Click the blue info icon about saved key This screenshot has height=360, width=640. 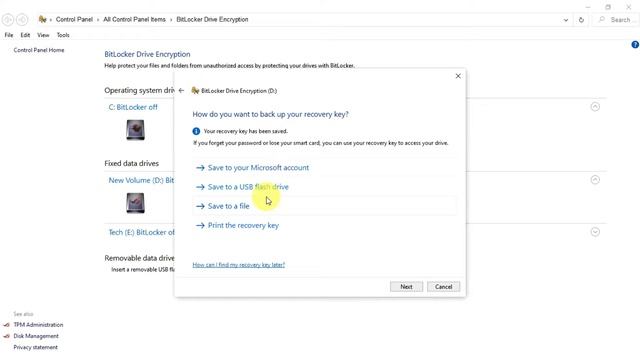[x=196, y=131]
